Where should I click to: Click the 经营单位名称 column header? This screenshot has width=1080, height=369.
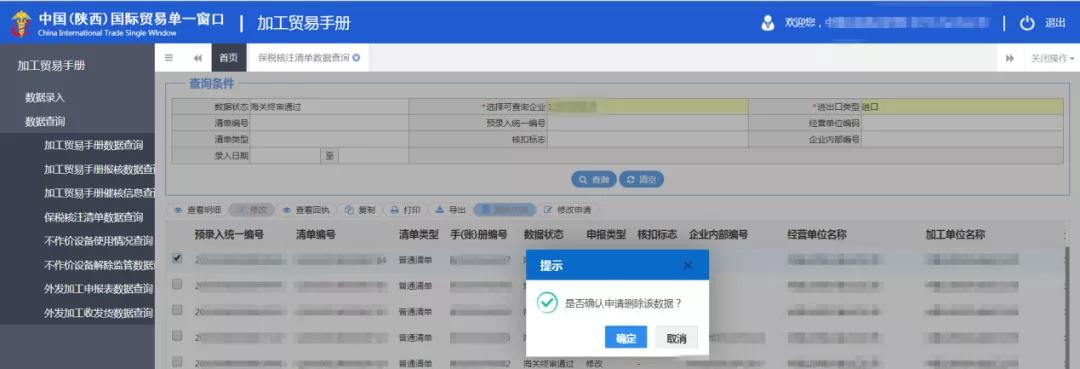click(x=817, y=235)
